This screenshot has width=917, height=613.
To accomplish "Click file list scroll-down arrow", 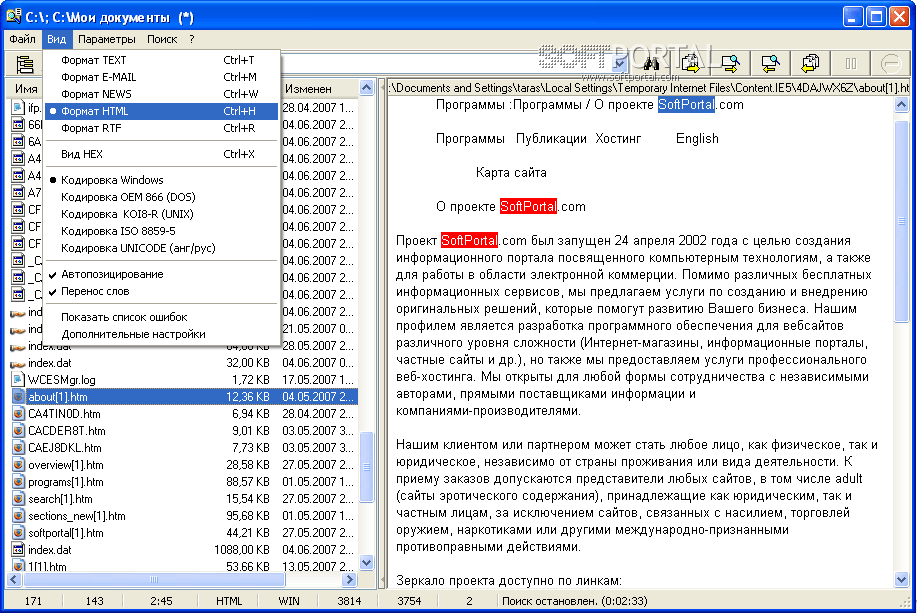I will click(x=367, y=563).
